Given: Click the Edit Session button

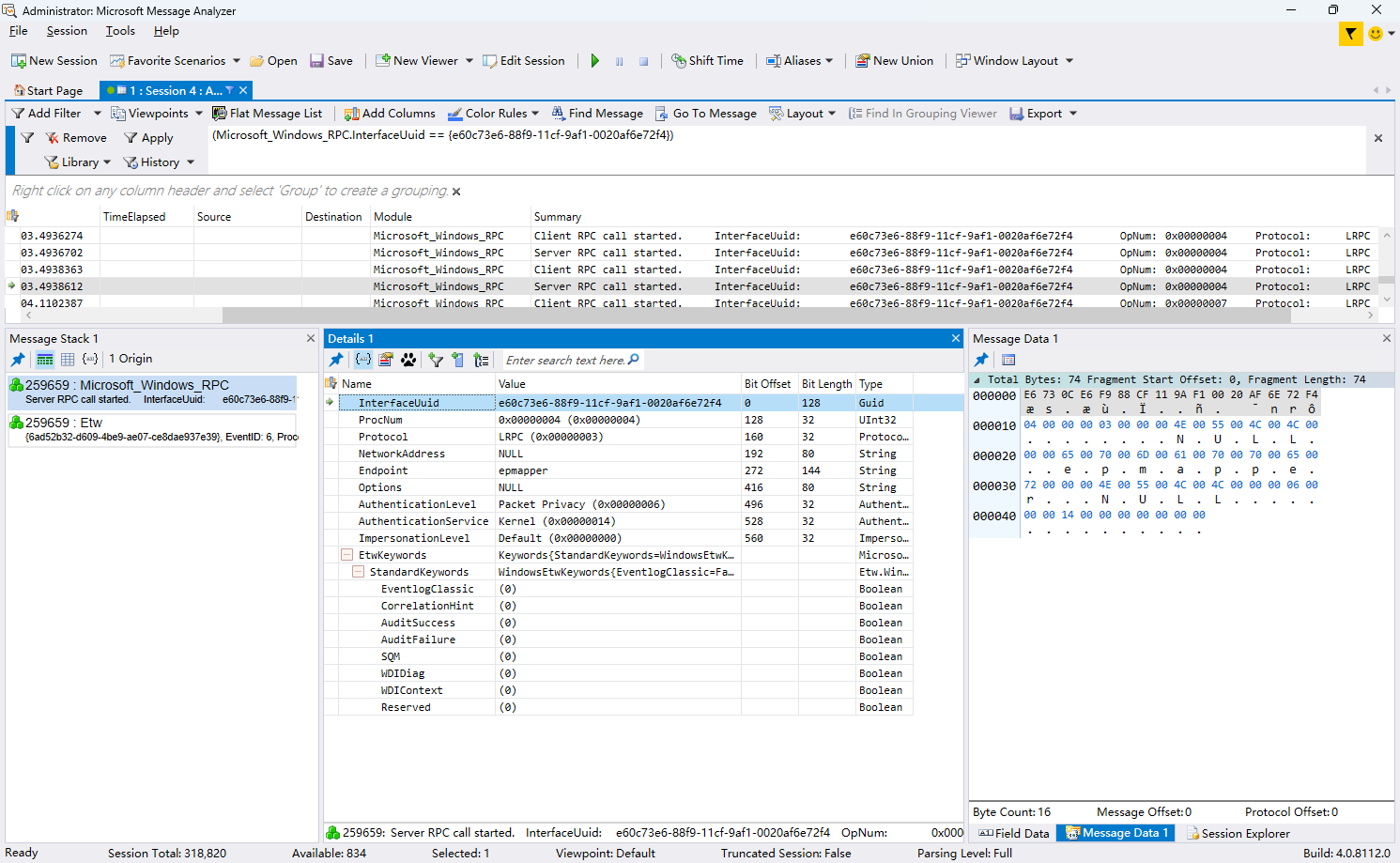Looking at the screenshot, I should point(524,61).
